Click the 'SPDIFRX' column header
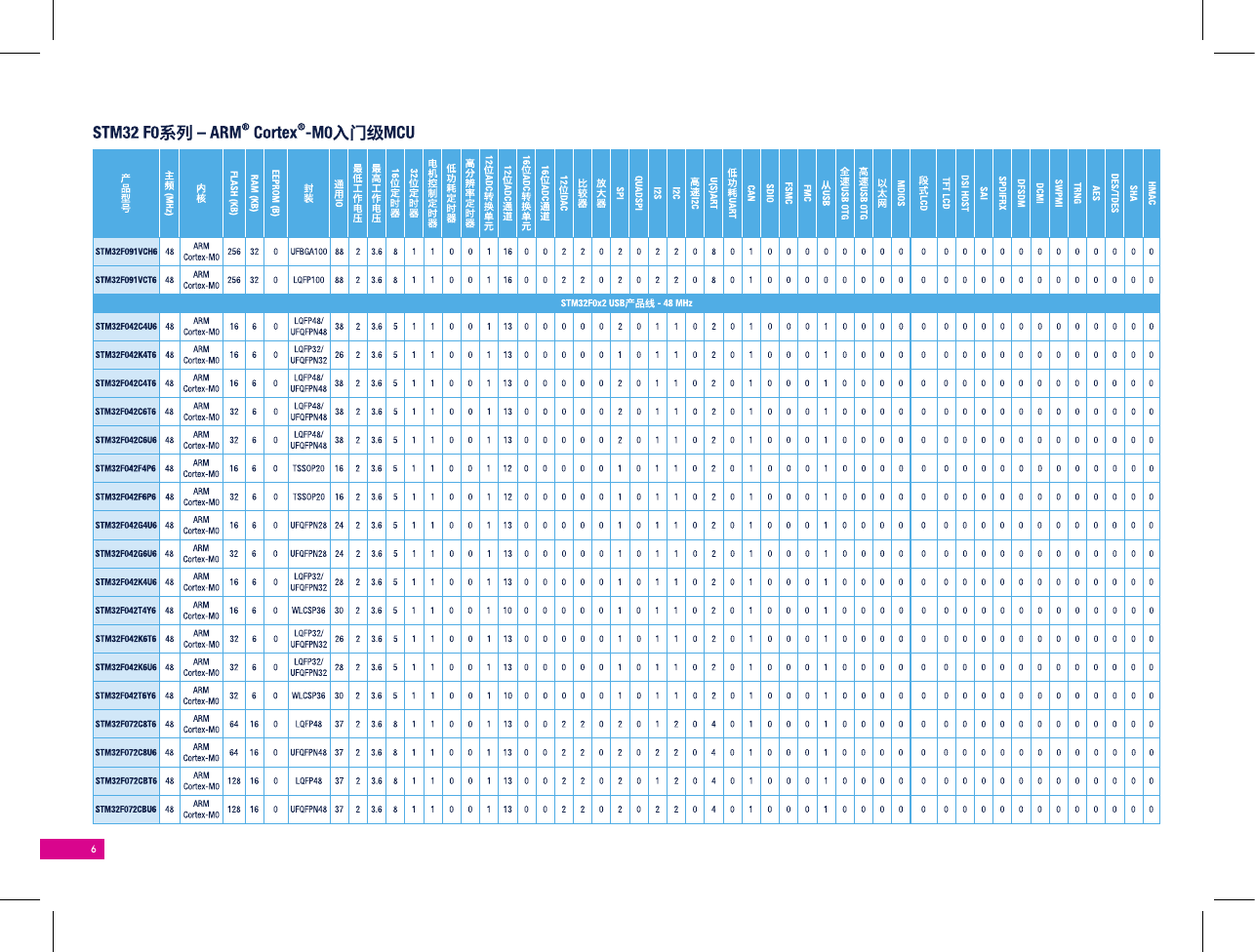This screenshot has height=952, width=1255. coord(1002,193)
